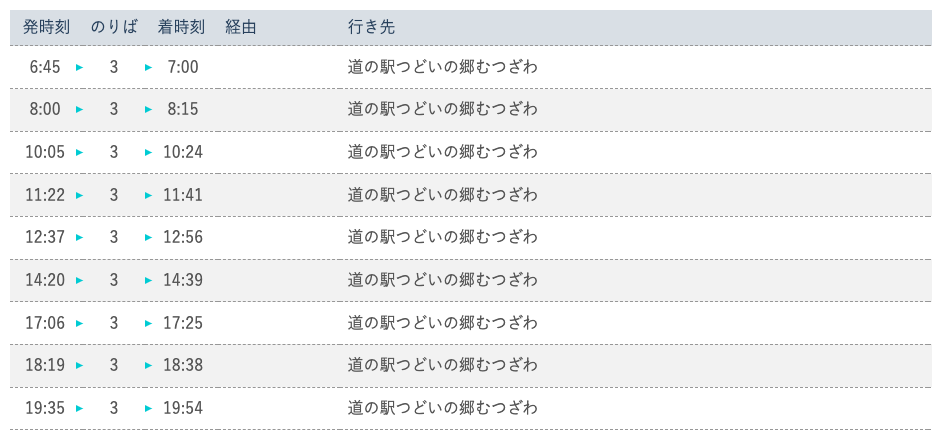Click the cyan arrow before 8:15 arrival
Image resolution: width=932 pixels, height=444 pixels.
point(149,110)
